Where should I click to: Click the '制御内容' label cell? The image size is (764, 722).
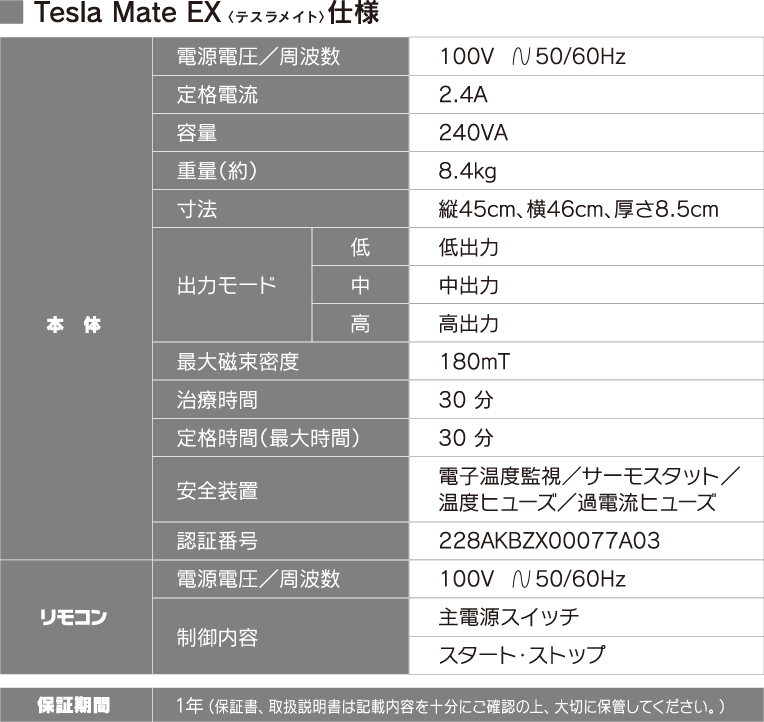(x=281, y=637)
